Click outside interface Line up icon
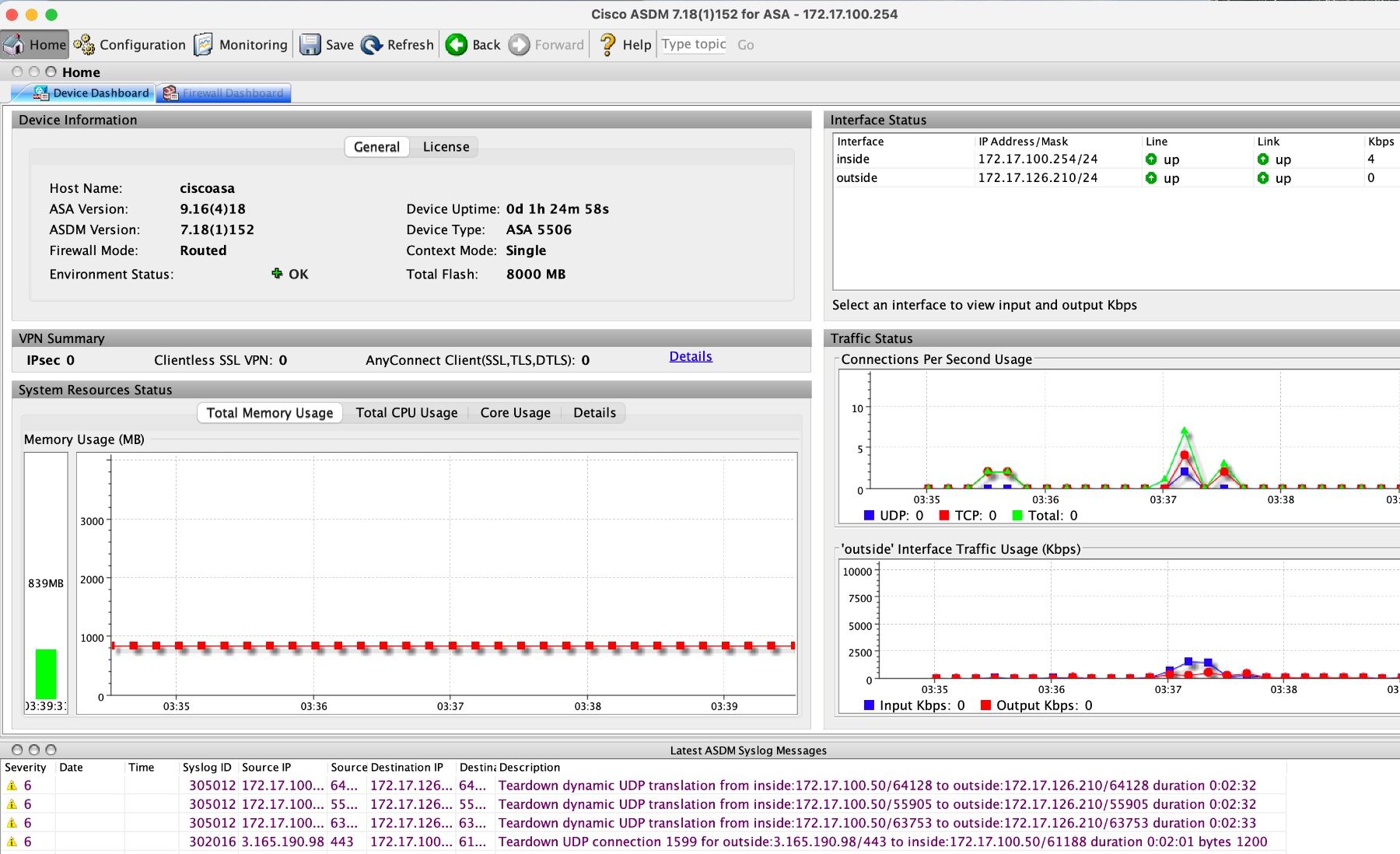This screenshot has width=1400, height=854. [1151, 178]
